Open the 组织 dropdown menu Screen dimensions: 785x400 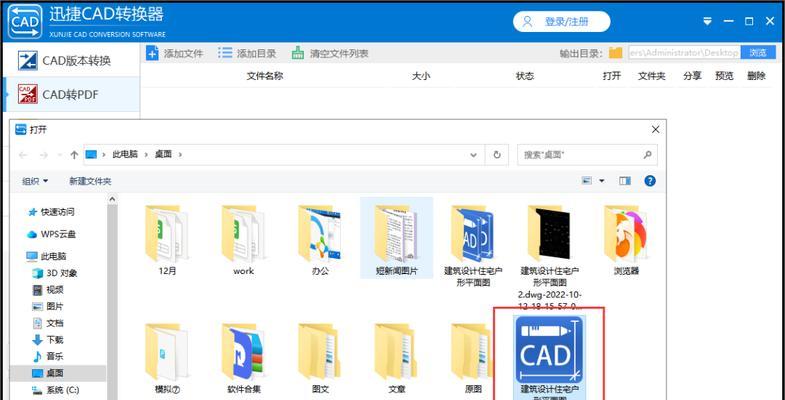tap(35, 181)
